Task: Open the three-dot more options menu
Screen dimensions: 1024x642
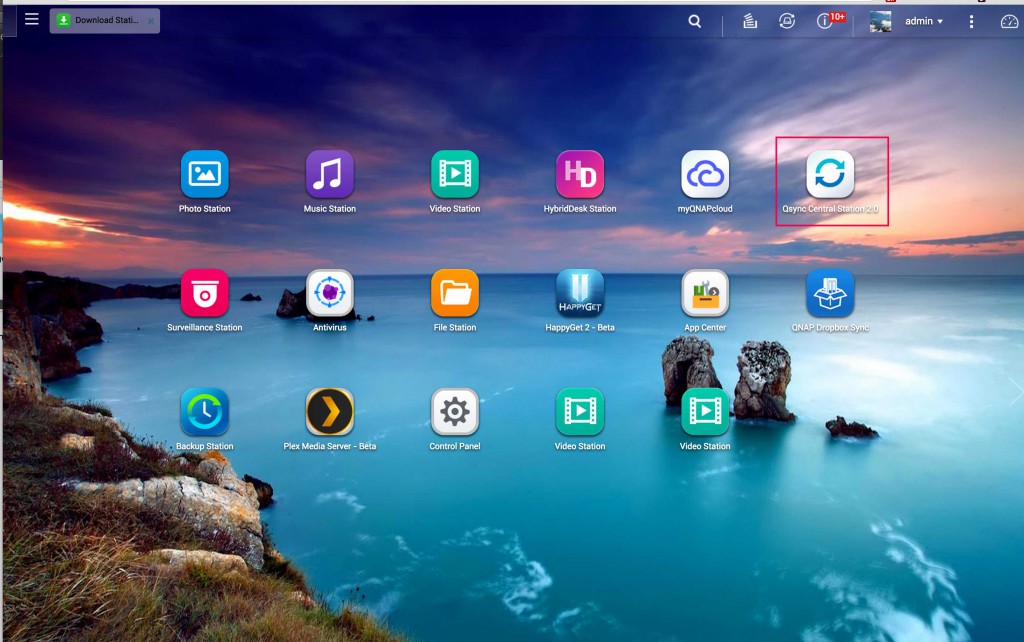Action: pos(971,21)
